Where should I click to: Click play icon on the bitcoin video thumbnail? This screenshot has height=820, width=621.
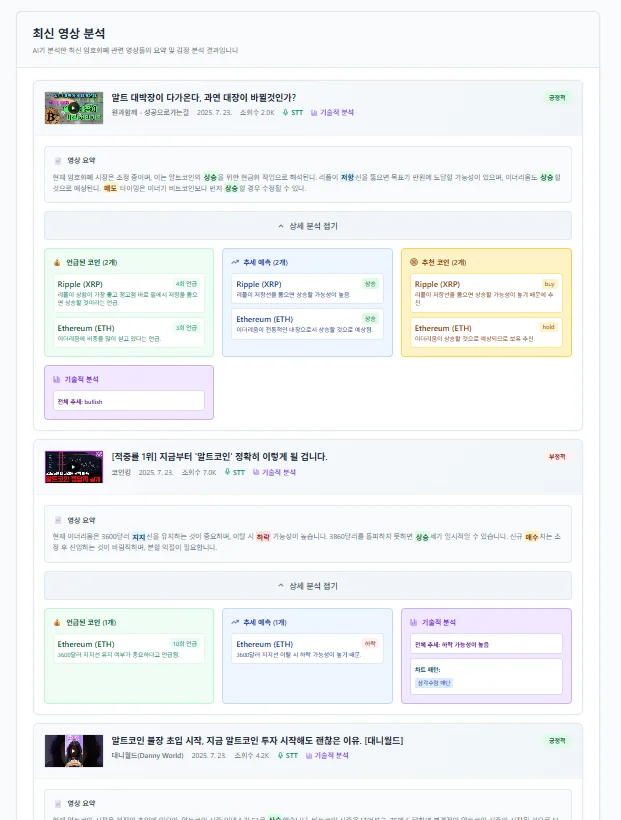click(73, 108)
